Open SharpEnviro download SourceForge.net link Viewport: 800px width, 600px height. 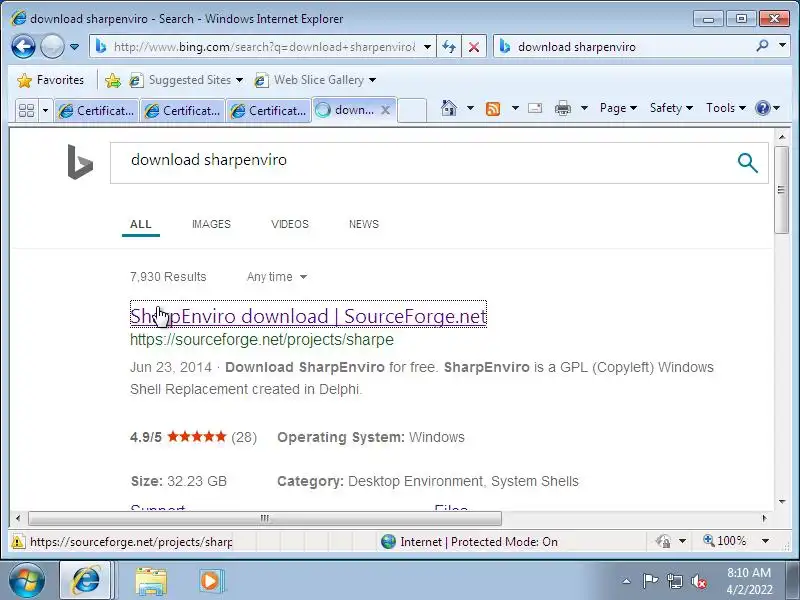(308, 316)
